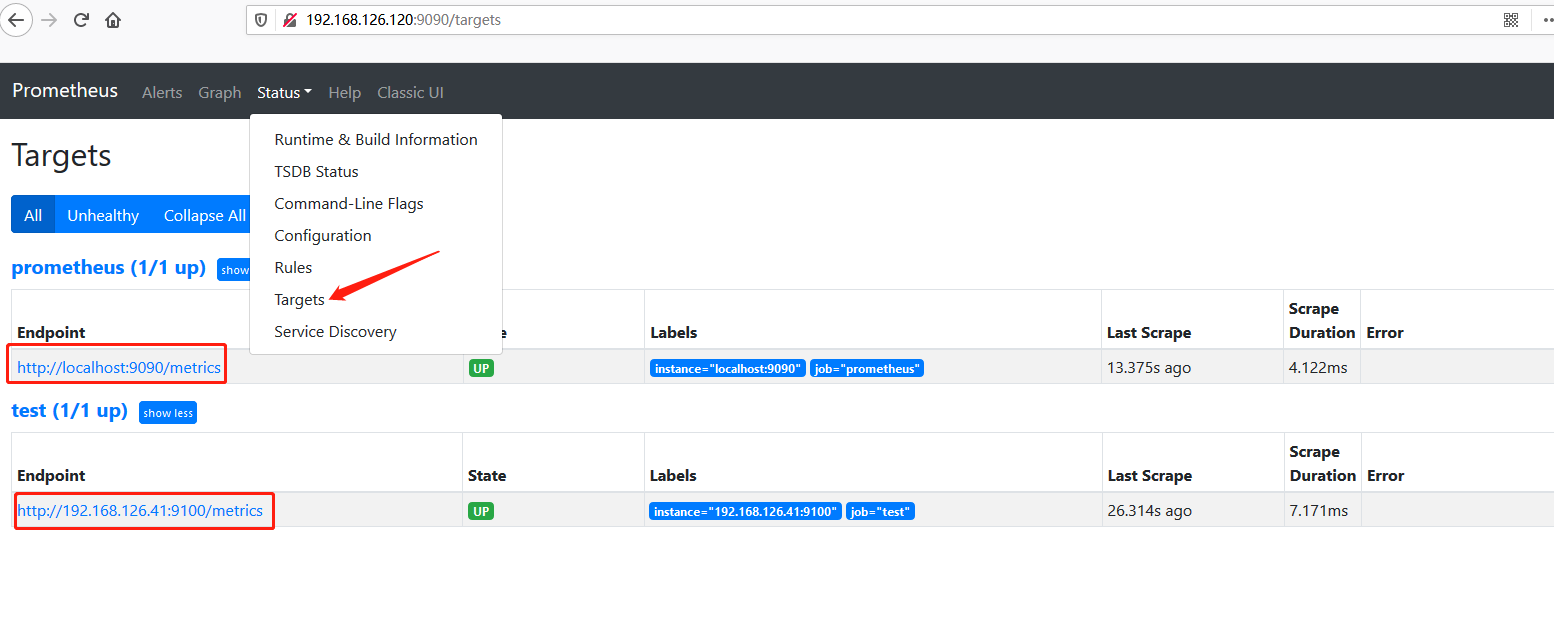Image resolution: width=1554 pixels, height=630 pixels.
Task: Click the broken padlock icon beside the URL
Action: (288, 19)
